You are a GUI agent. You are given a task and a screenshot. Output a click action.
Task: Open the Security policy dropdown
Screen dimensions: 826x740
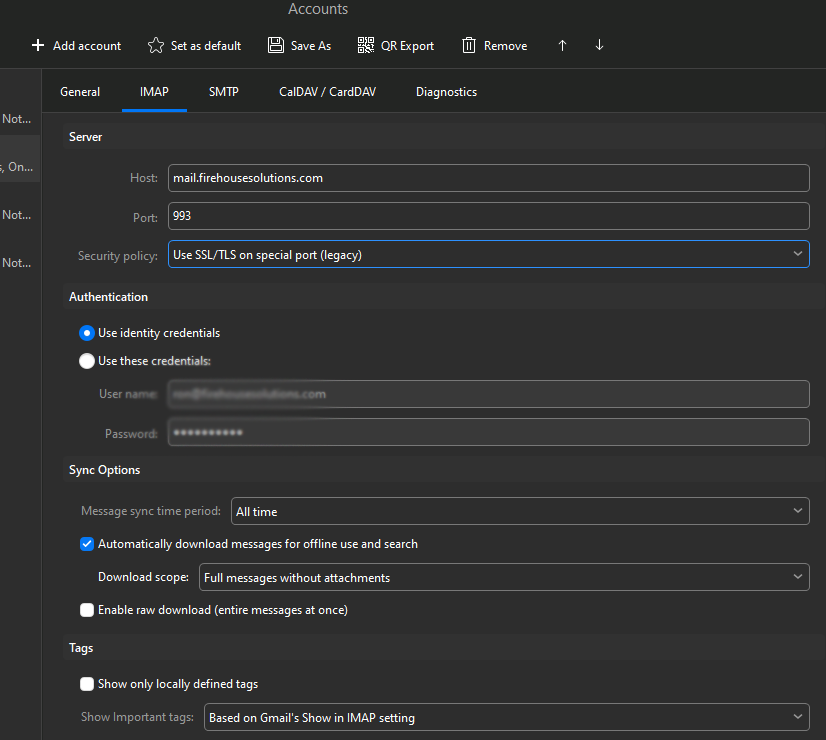click(488, 255)
